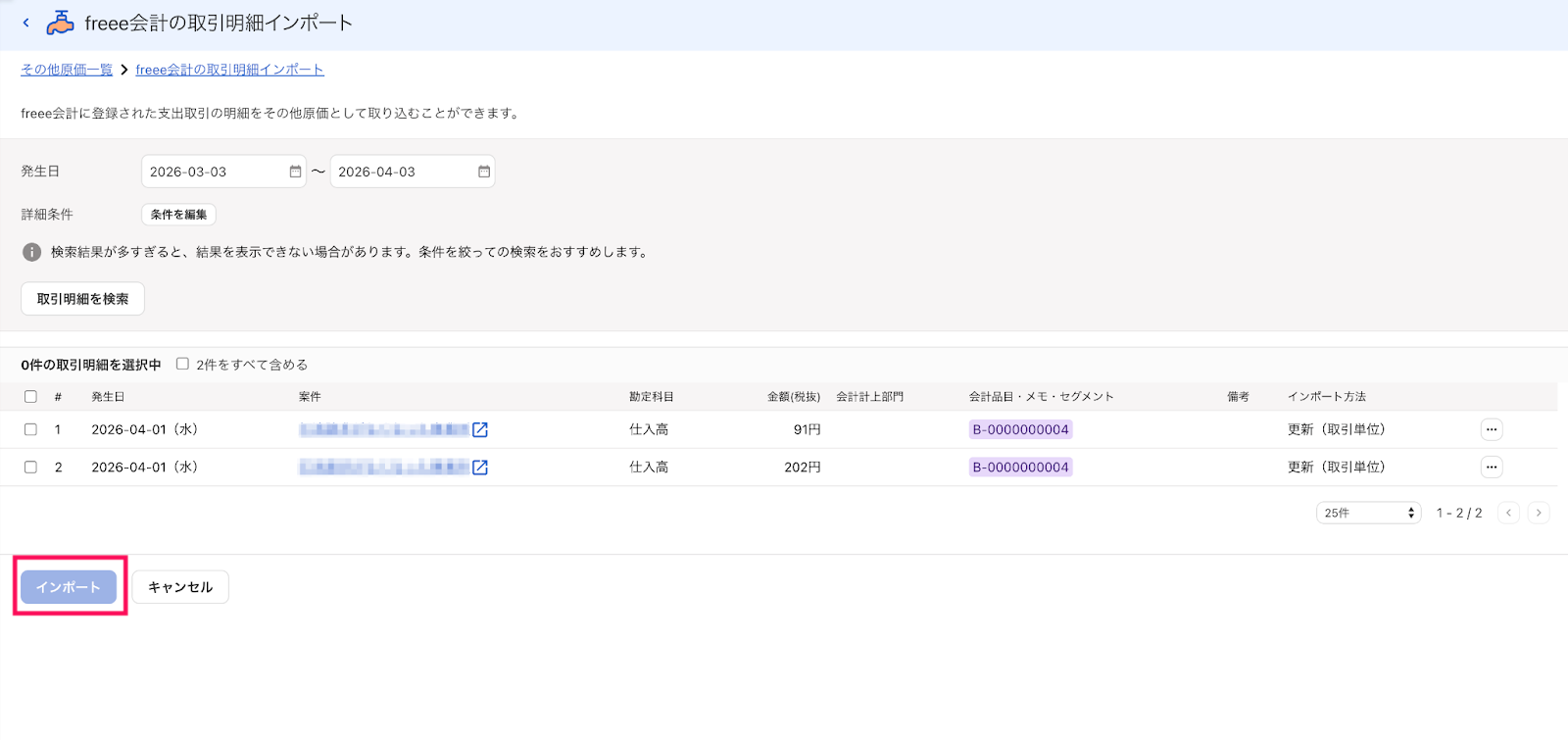Click 案件 column header
1568x740 pixels.
click(310, 397)
